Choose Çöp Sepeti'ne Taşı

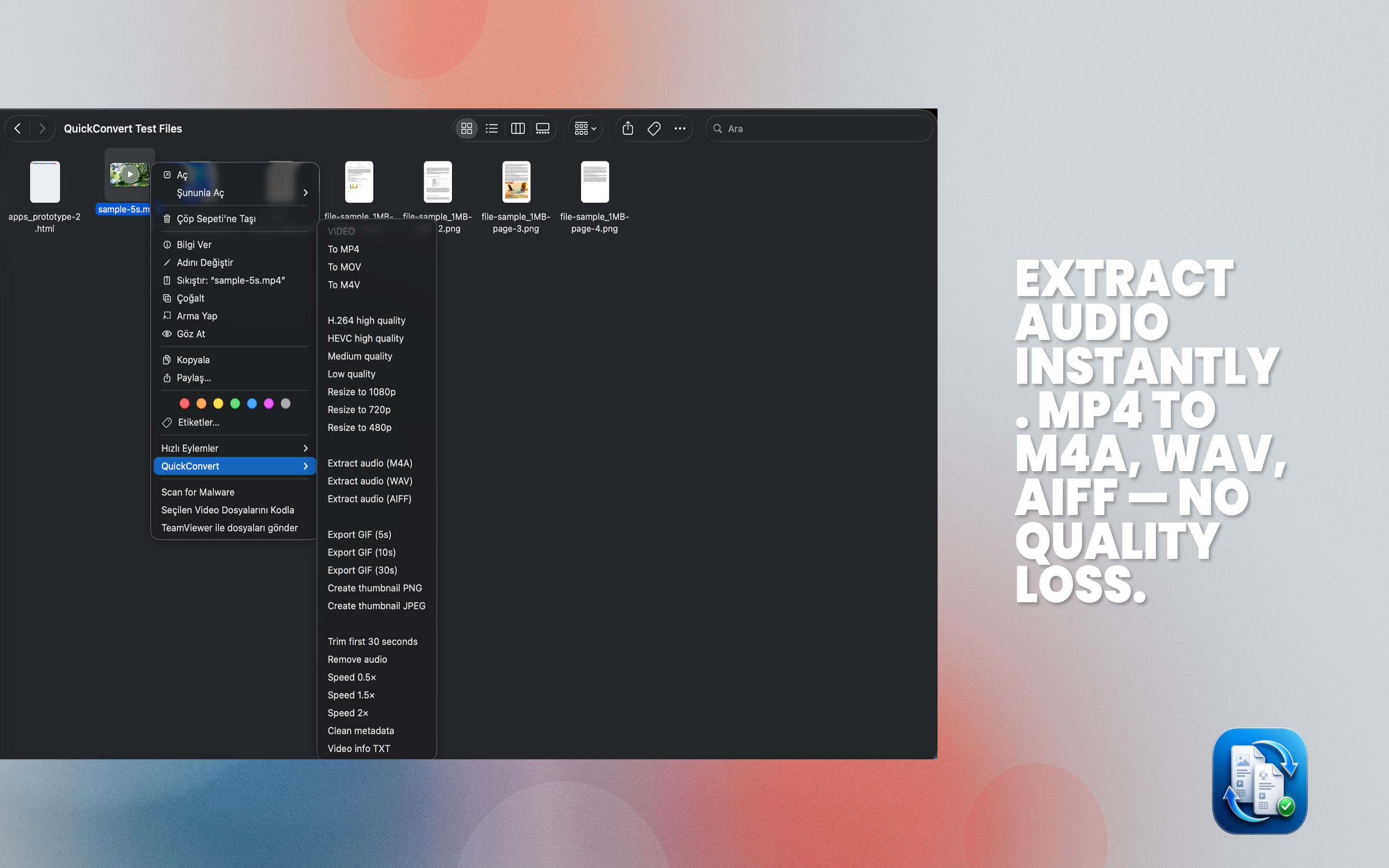click(235, 219)
